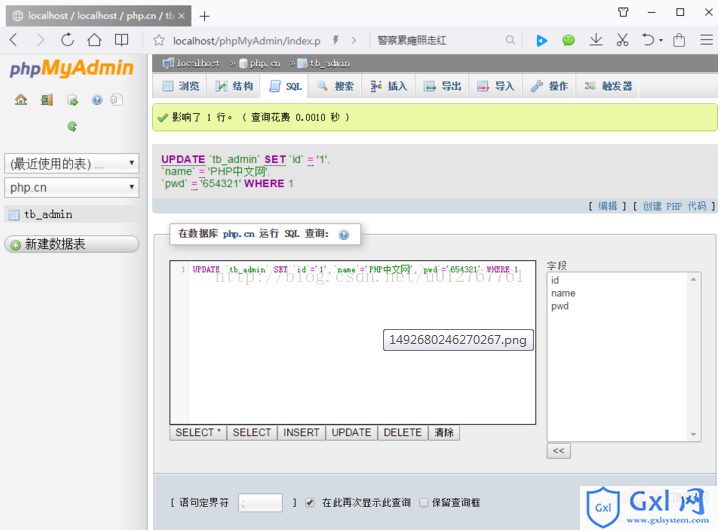Viewport: 720px width, 530px height.
Task: Open phpMyAdmin documentation question-mark icon
Action: click(x=97, y=100)
